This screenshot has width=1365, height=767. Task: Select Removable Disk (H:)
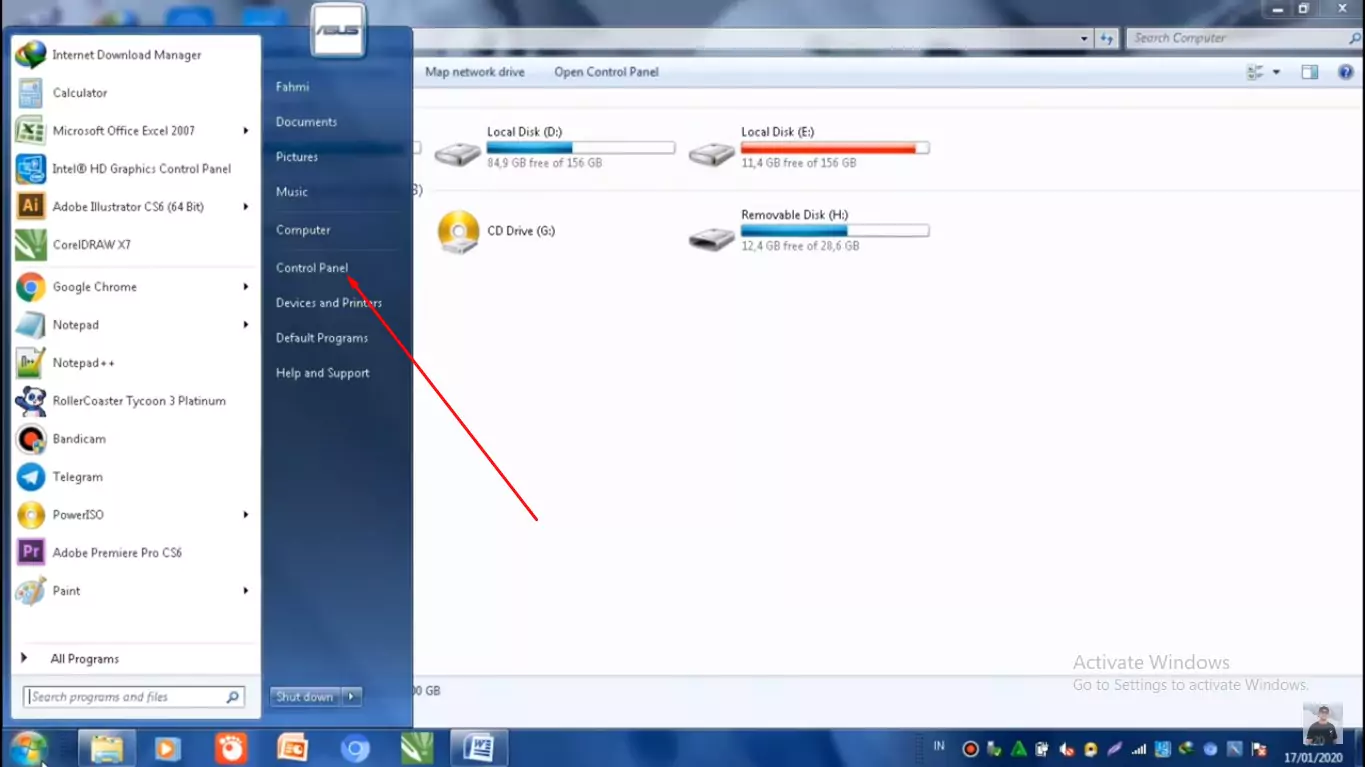click(x=810, y=231)
